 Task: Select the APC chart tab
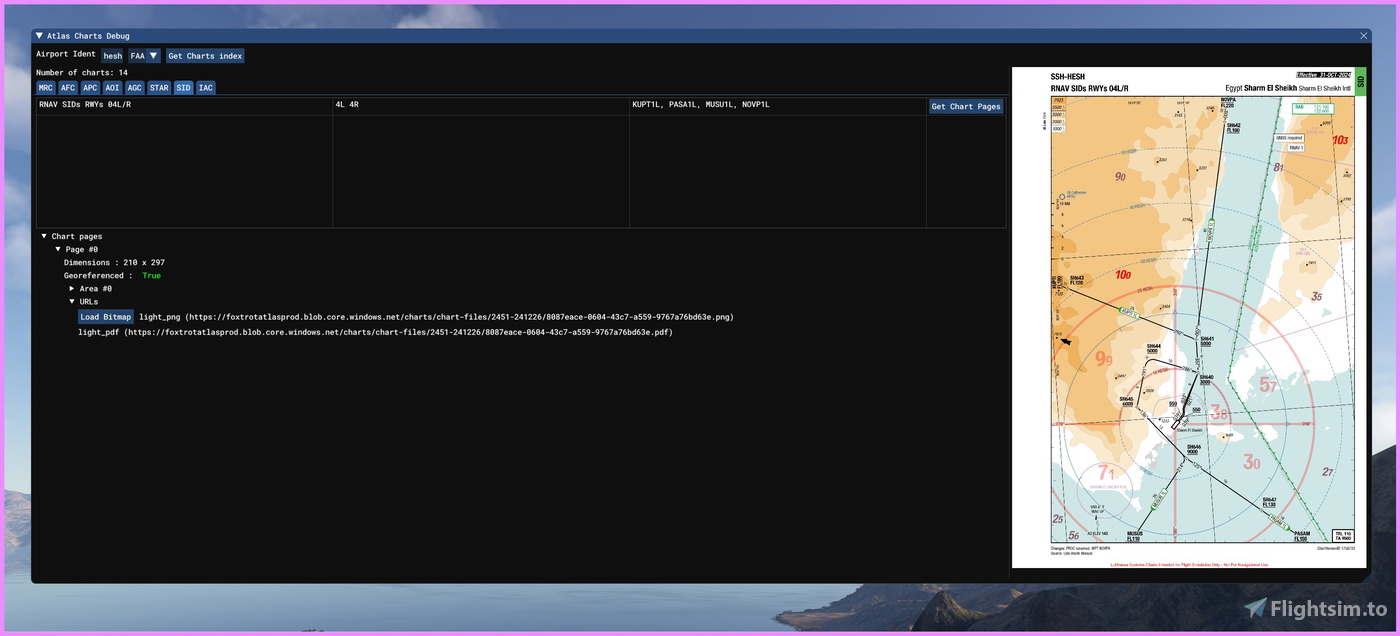coord(90,88)
